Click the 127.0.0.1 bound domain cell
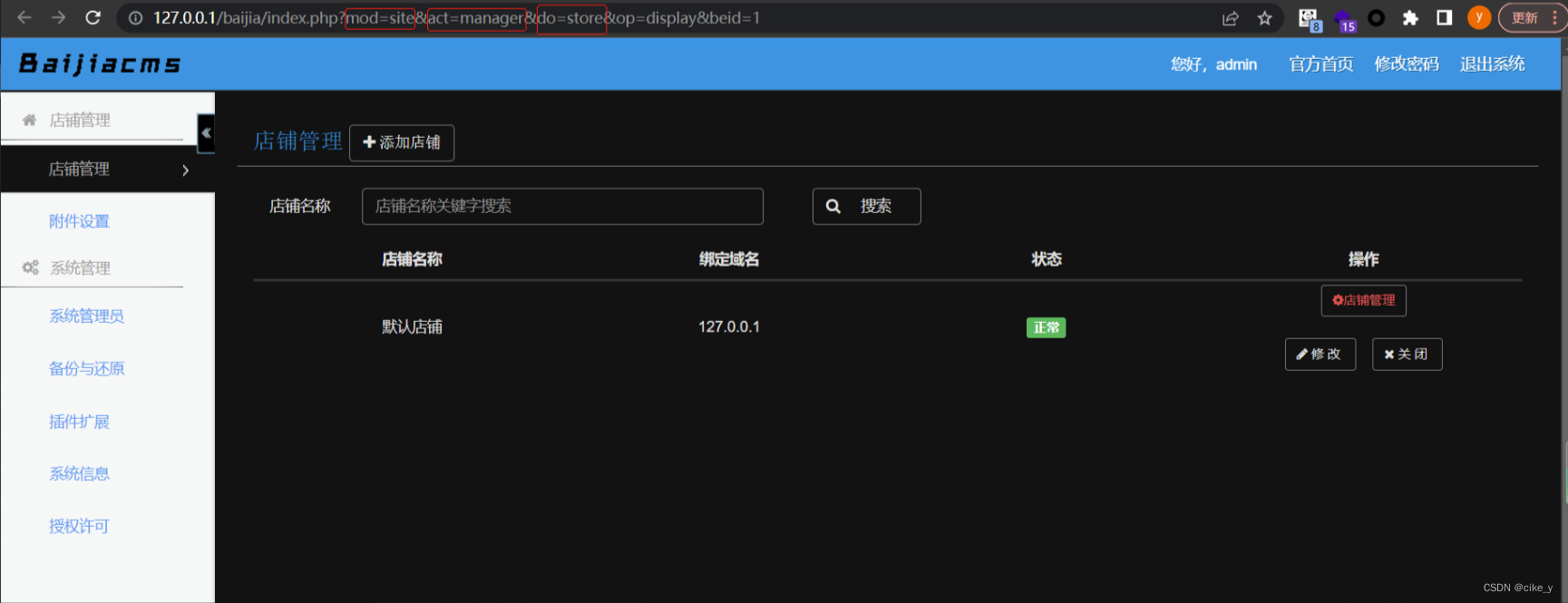This screenshot has width=1568, height=603. (729, 326)
